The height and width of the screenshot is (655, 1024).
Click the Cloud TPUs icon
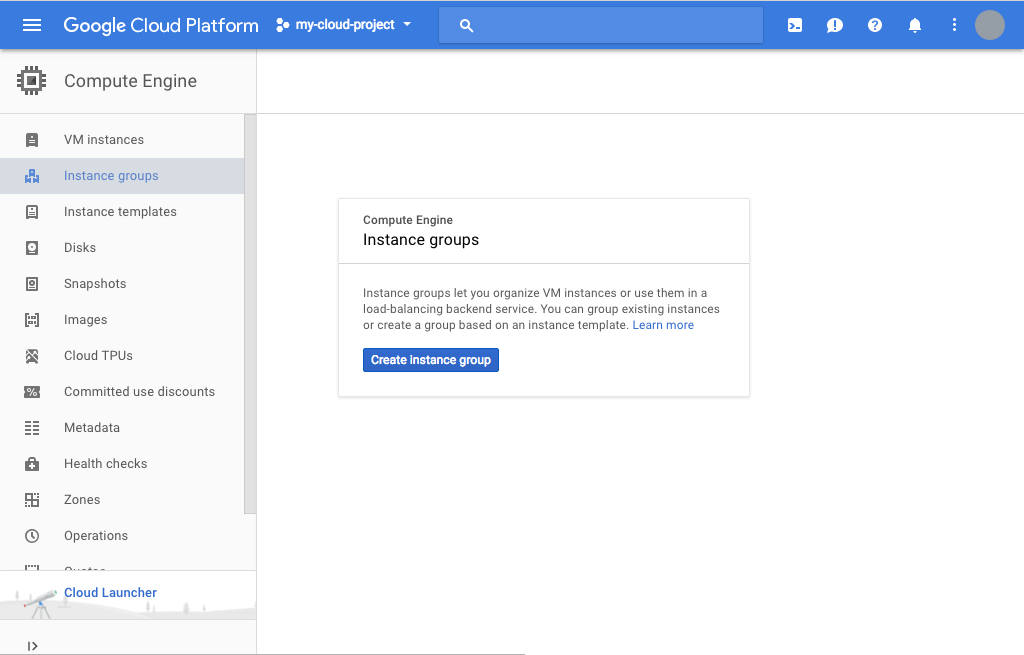[31, 356]
